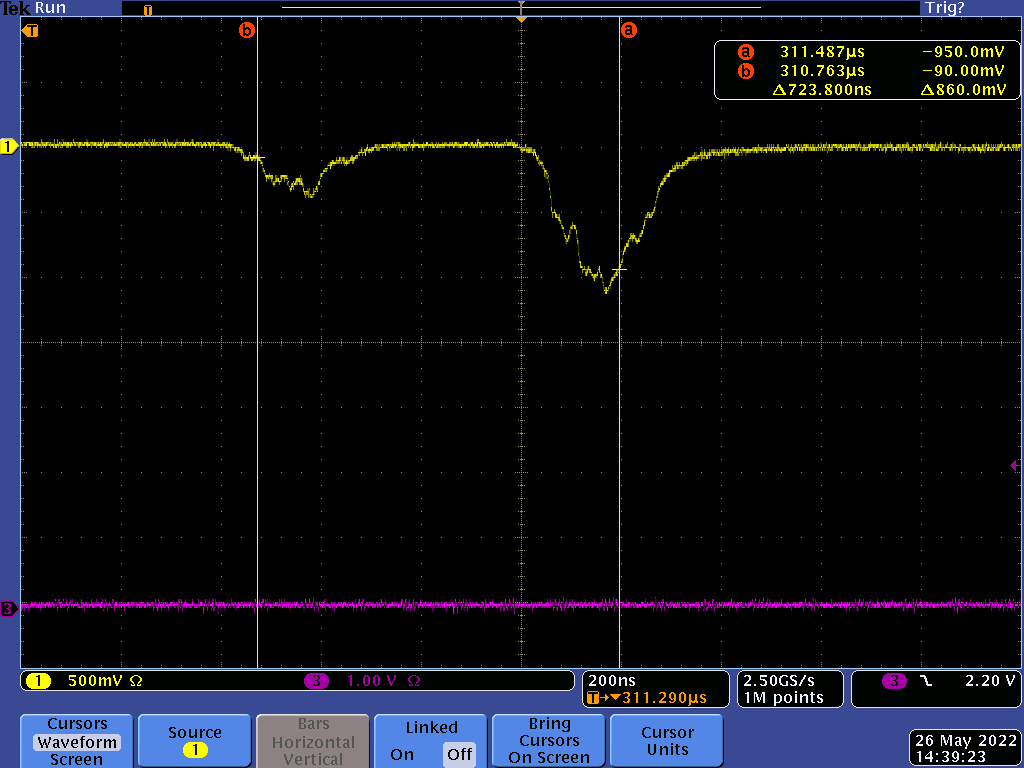
Task: Select cursor 'b' marker above the graticule
Action: pyautogui.click(x=247, y=30)
